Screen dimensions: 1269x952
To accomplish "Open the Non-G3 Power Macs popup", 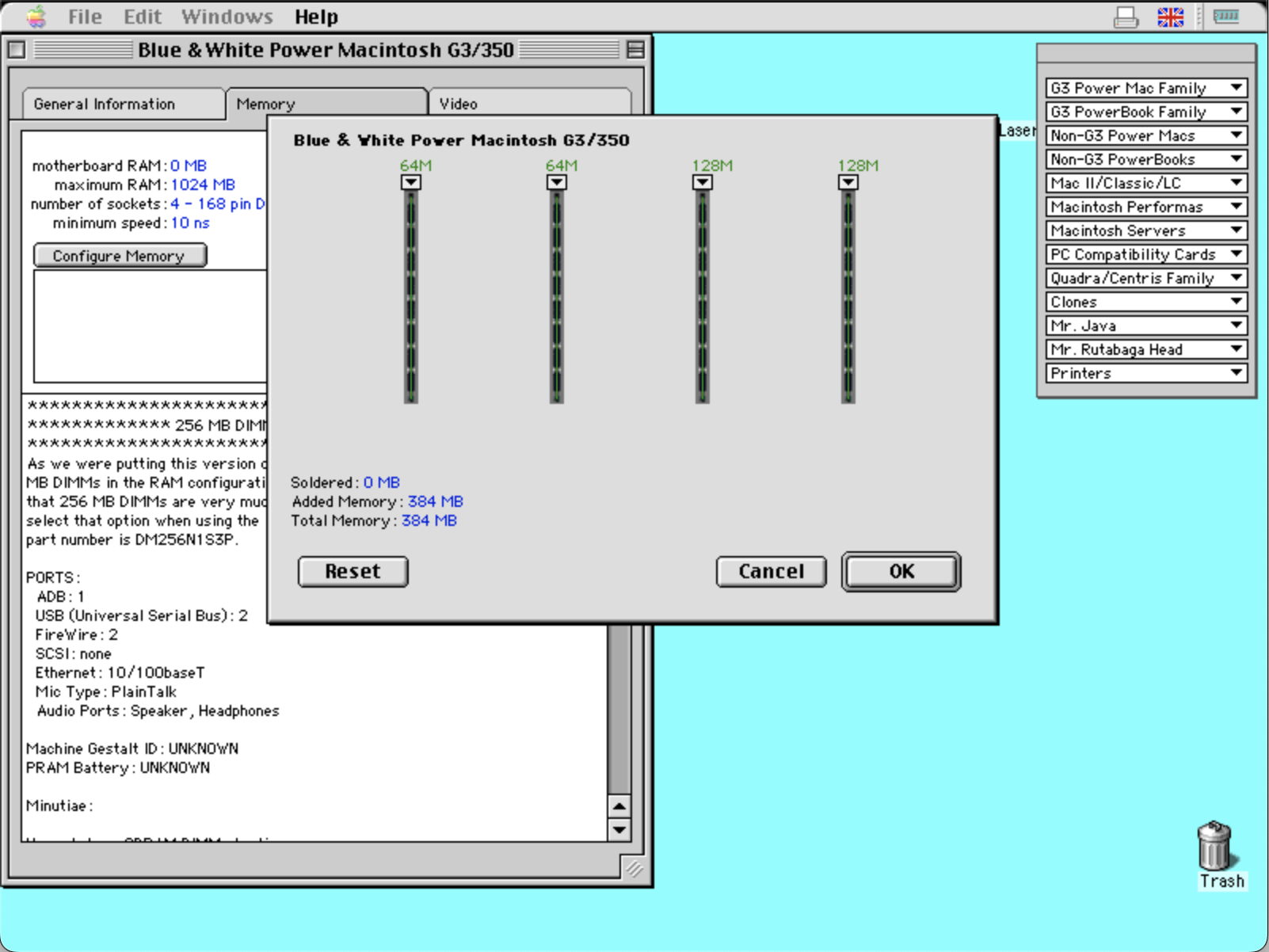I will pos(1146,135).
